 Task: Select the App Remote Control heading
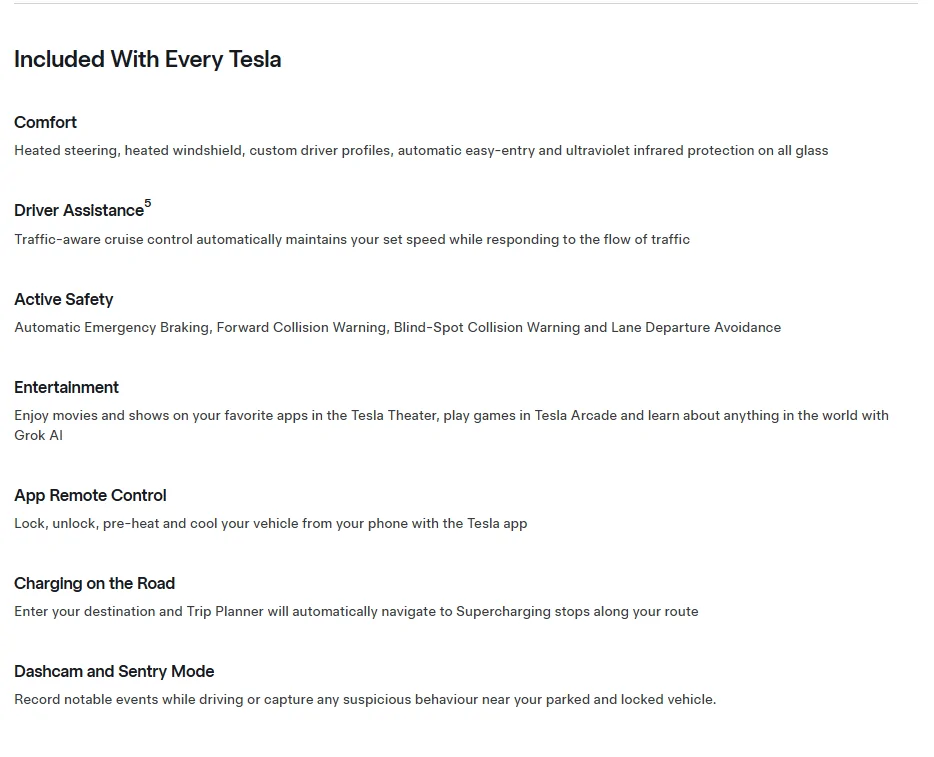90,496
